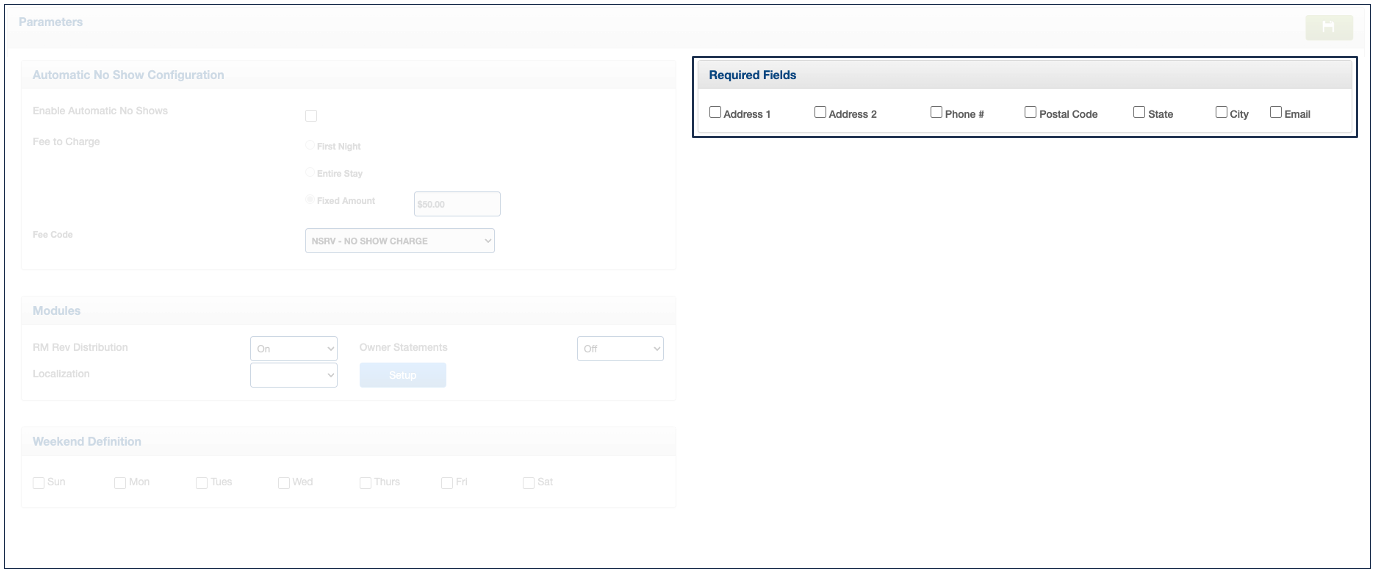The height and width of the screenshot is (574, 1376).
Task: Tick the Phone # checkbox
Action: click(936, 113)
